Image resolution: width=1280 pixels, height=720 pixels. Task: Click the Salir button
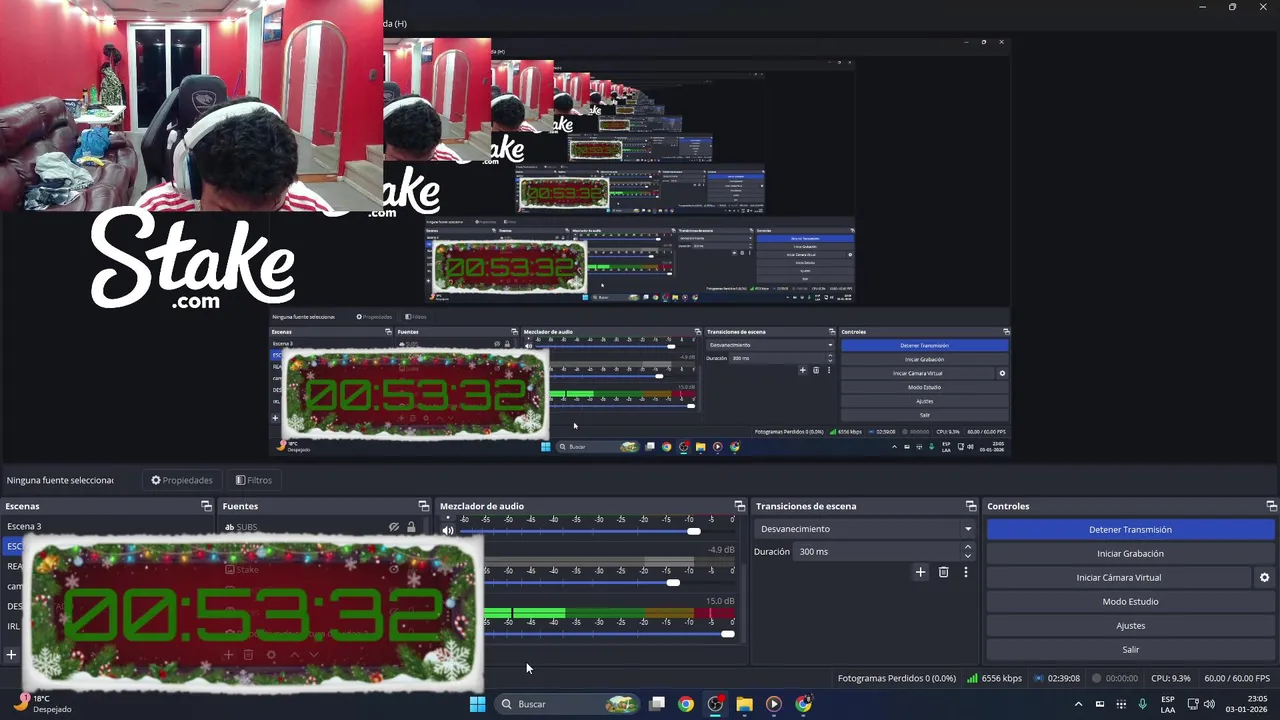pyautogui.click(x=1130, y=649)
